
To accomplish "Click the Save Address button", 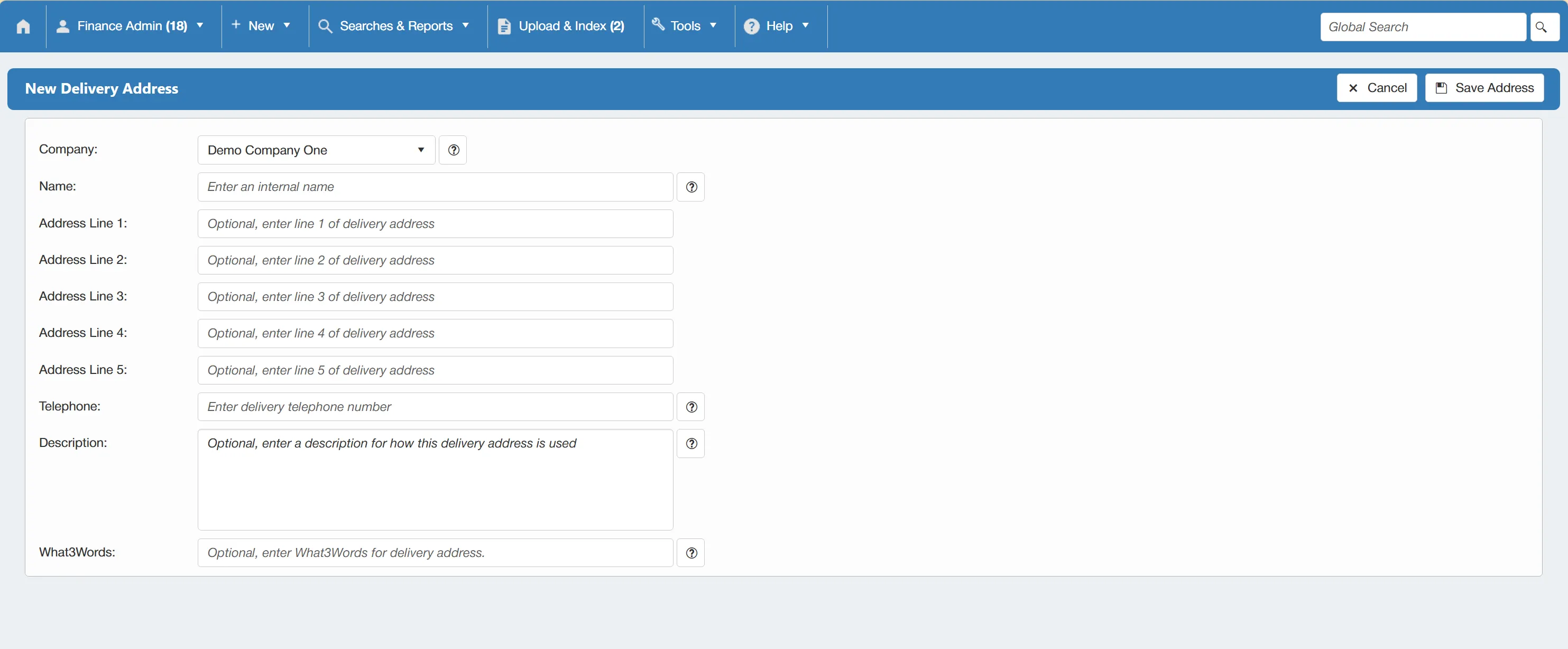I will pos(1484,88).
